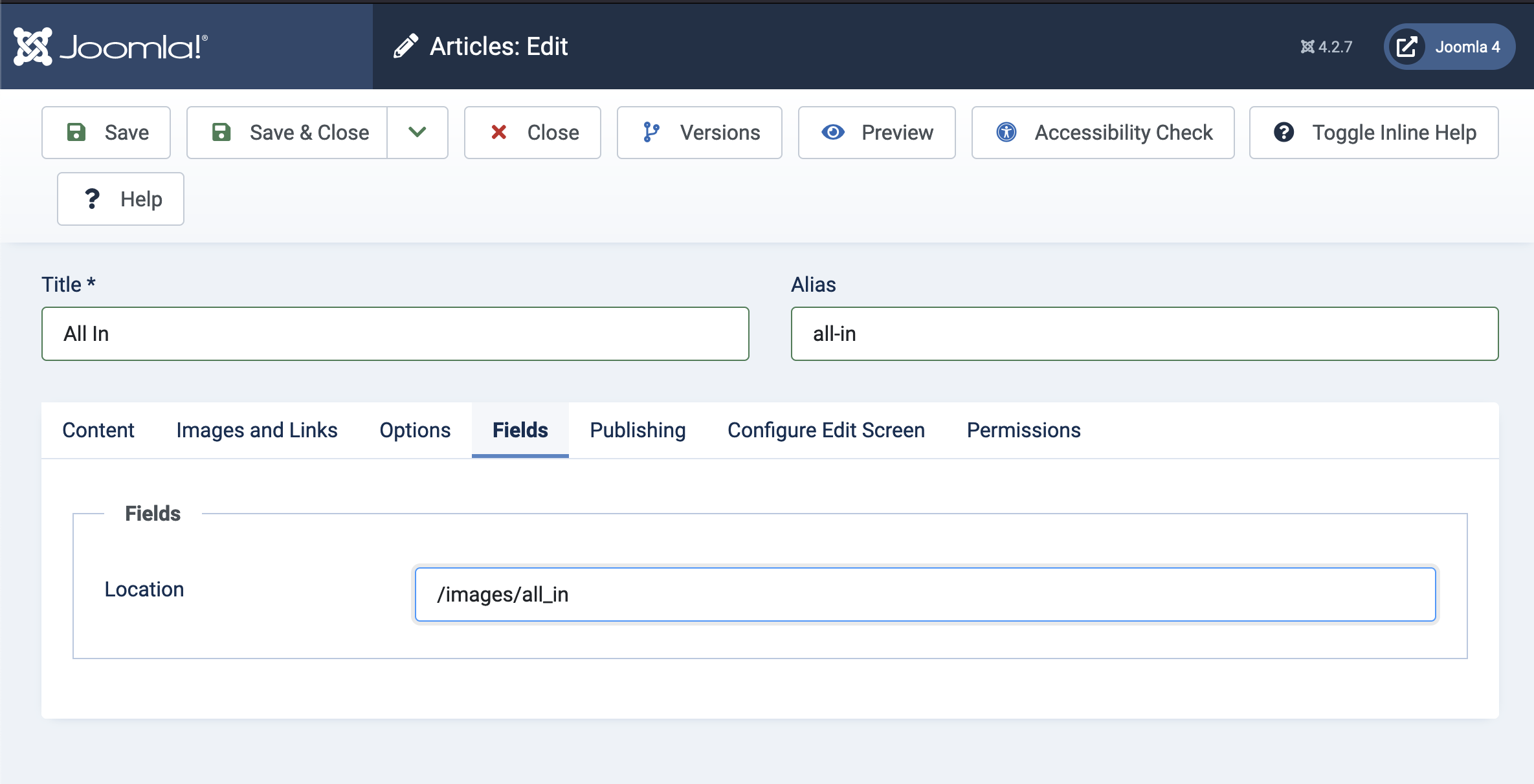Open the Joomla 4 site link
Screen dimensions: 1534x784
pyautogui.click(x=1449, y=47)
